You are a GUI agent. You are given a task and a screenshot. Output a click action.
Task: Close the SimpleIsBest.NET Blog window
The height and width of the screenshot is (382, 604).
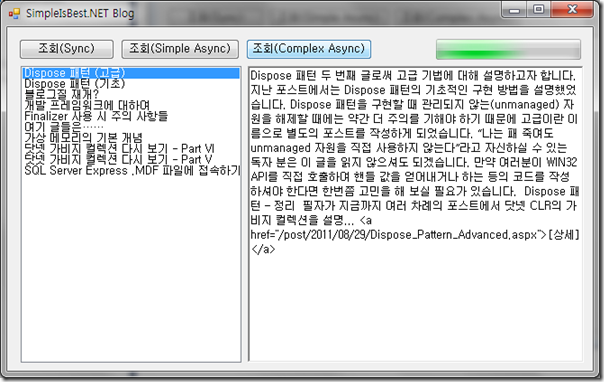572,10
